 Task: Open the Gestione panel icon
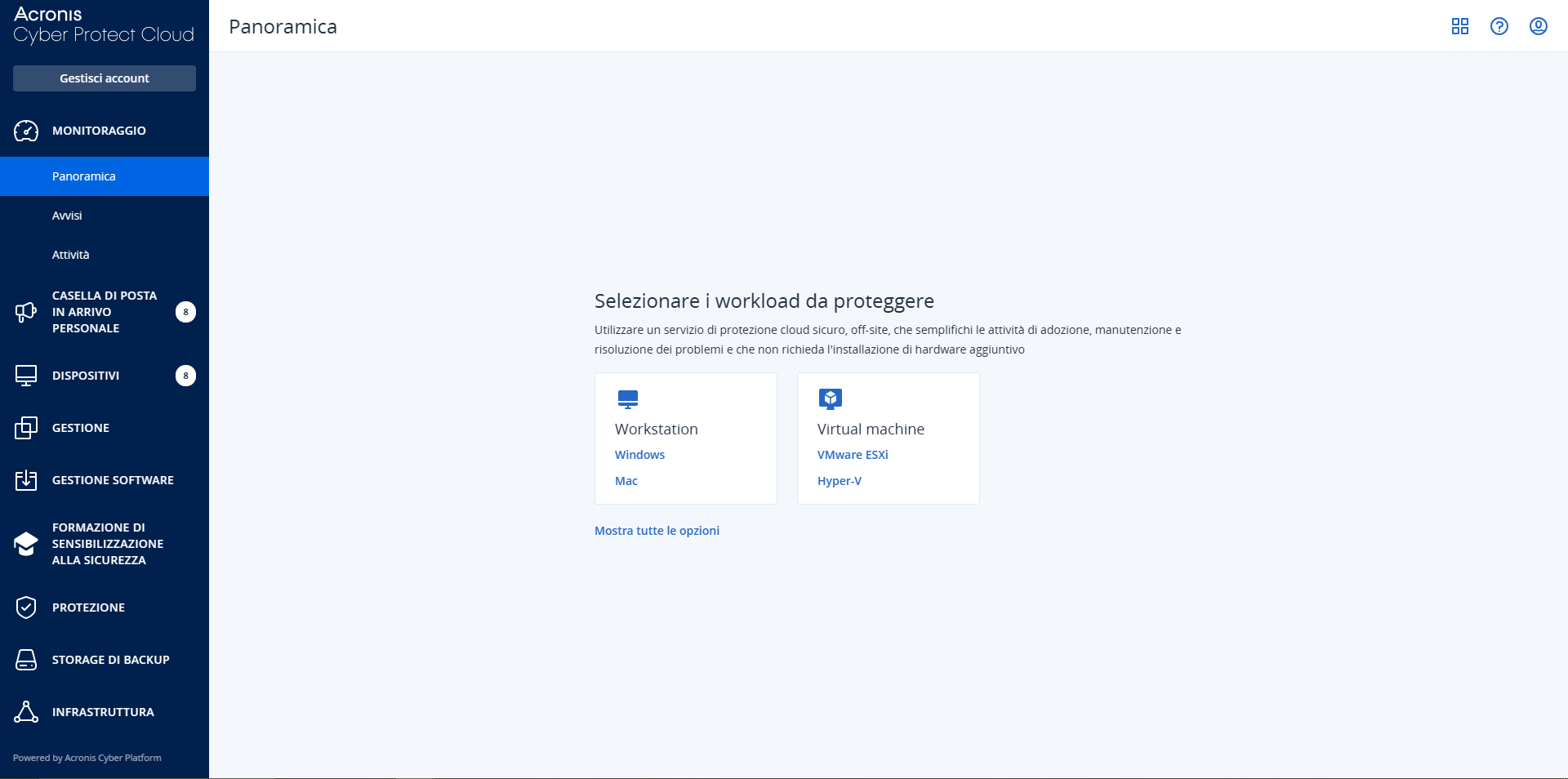coord(25,427)
